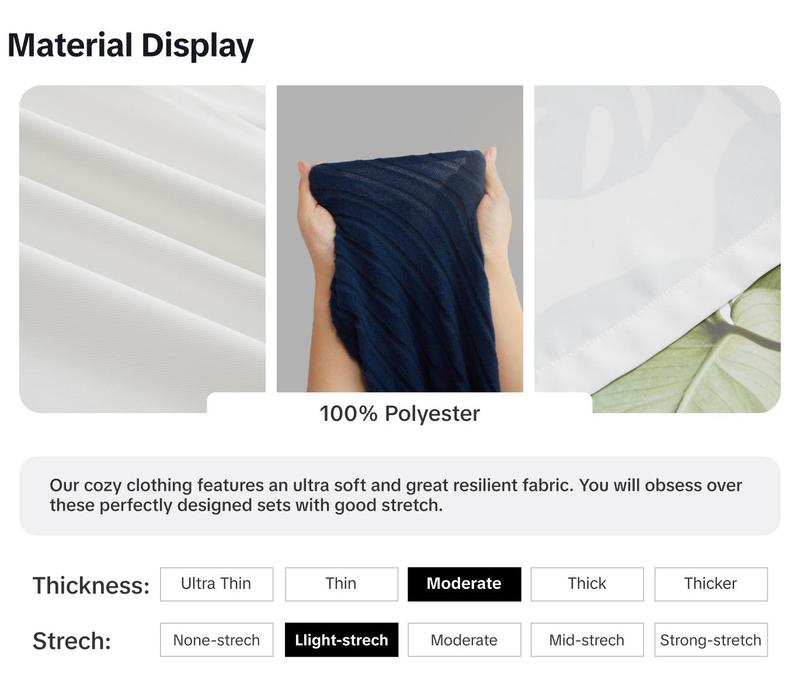Open the navy knit fabric stretch photo
This screenshot has height=687, width=800.
(x=399, y=238)
